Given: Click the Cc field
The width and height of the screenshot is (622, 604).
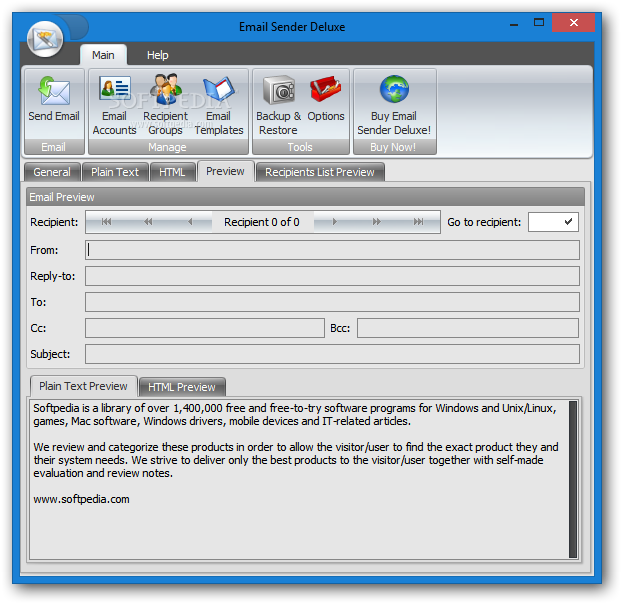Looking at the screenshot, I should 205,328.
